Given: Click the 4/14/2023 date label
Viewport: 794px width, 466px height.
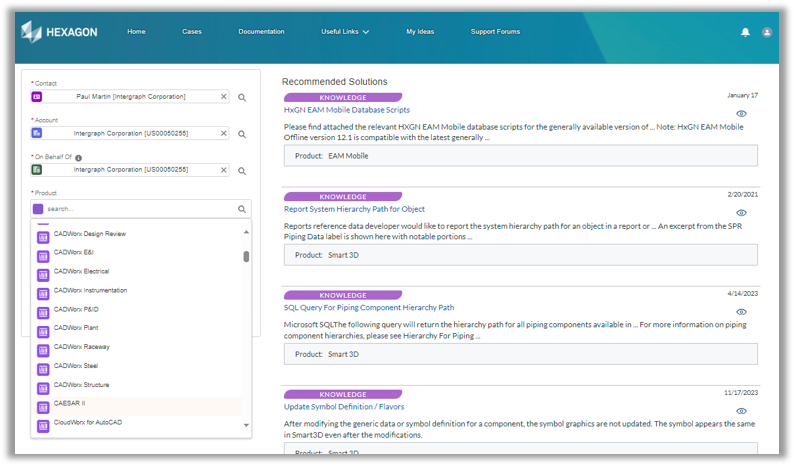Looking at the screenshot, I should 742,294.
